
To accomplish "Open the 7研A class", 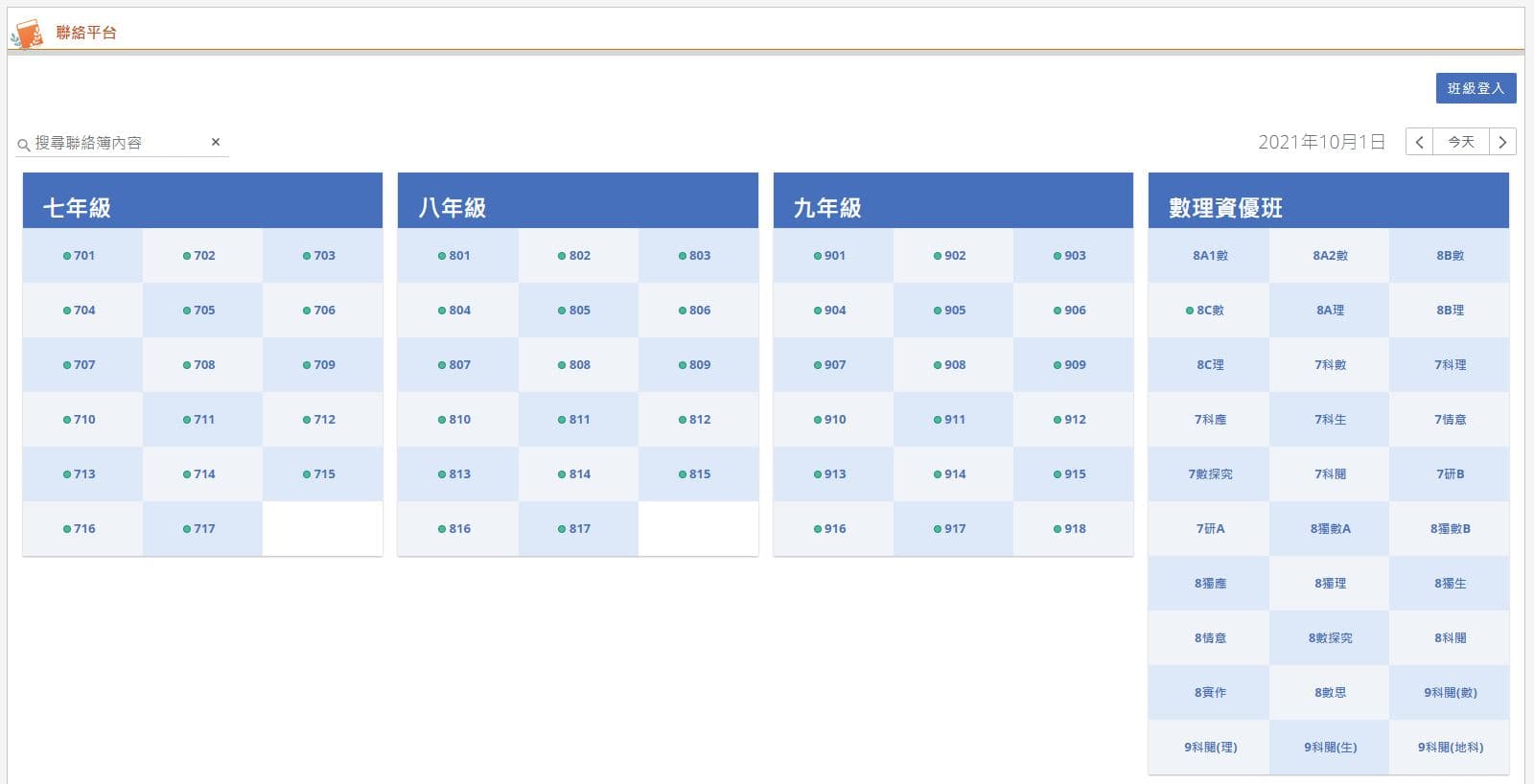I will click(x=1209, y=529).
